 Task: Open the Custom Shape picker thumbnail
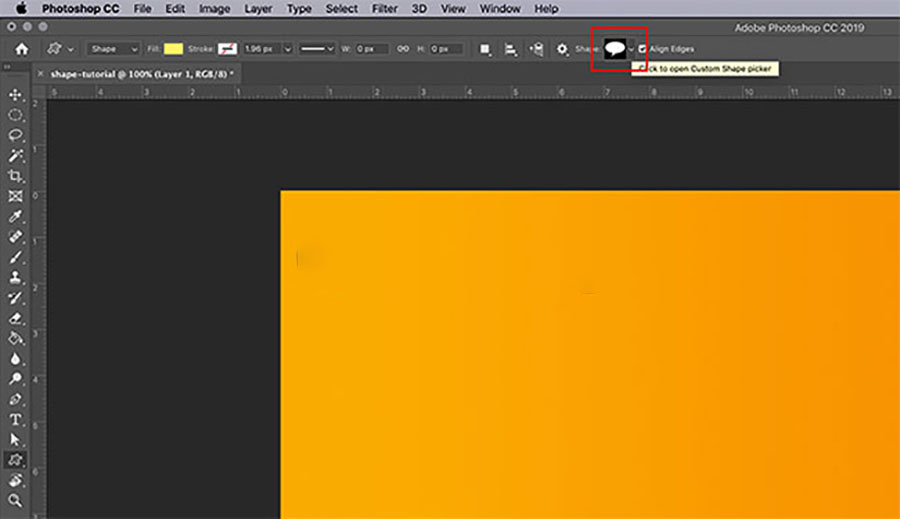614,49
